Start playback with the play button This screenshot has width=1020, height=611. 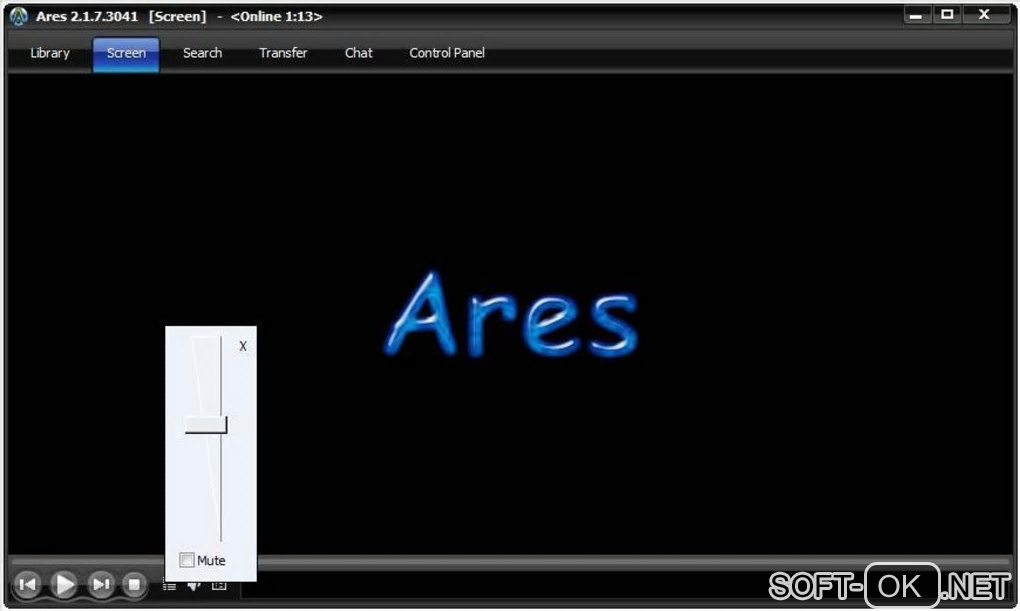pyautogui.click(x=64, y=584)
